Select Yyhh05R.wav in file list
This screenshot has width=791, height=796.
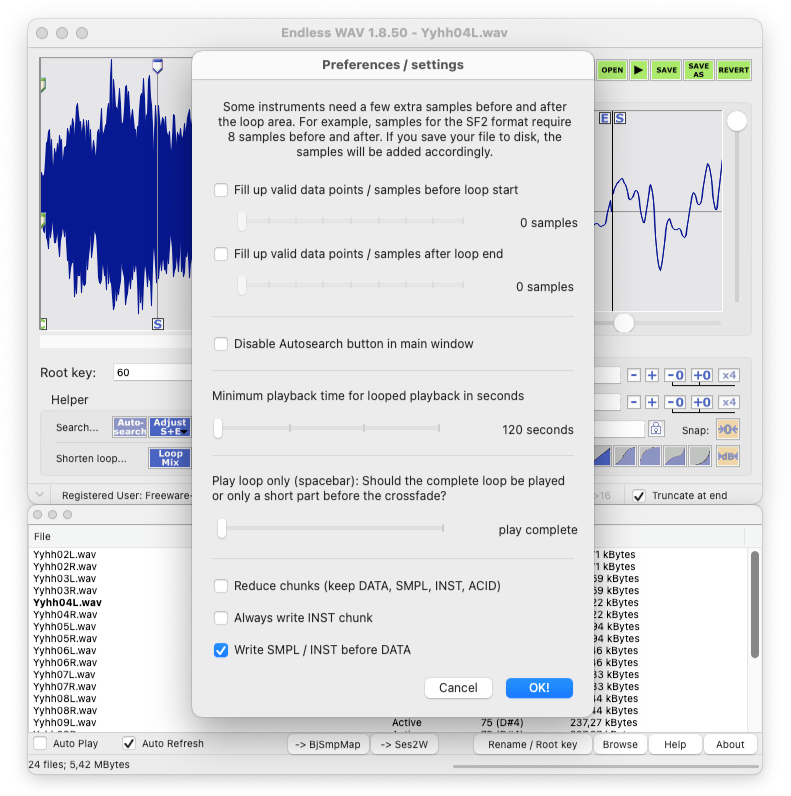point(65,638)
